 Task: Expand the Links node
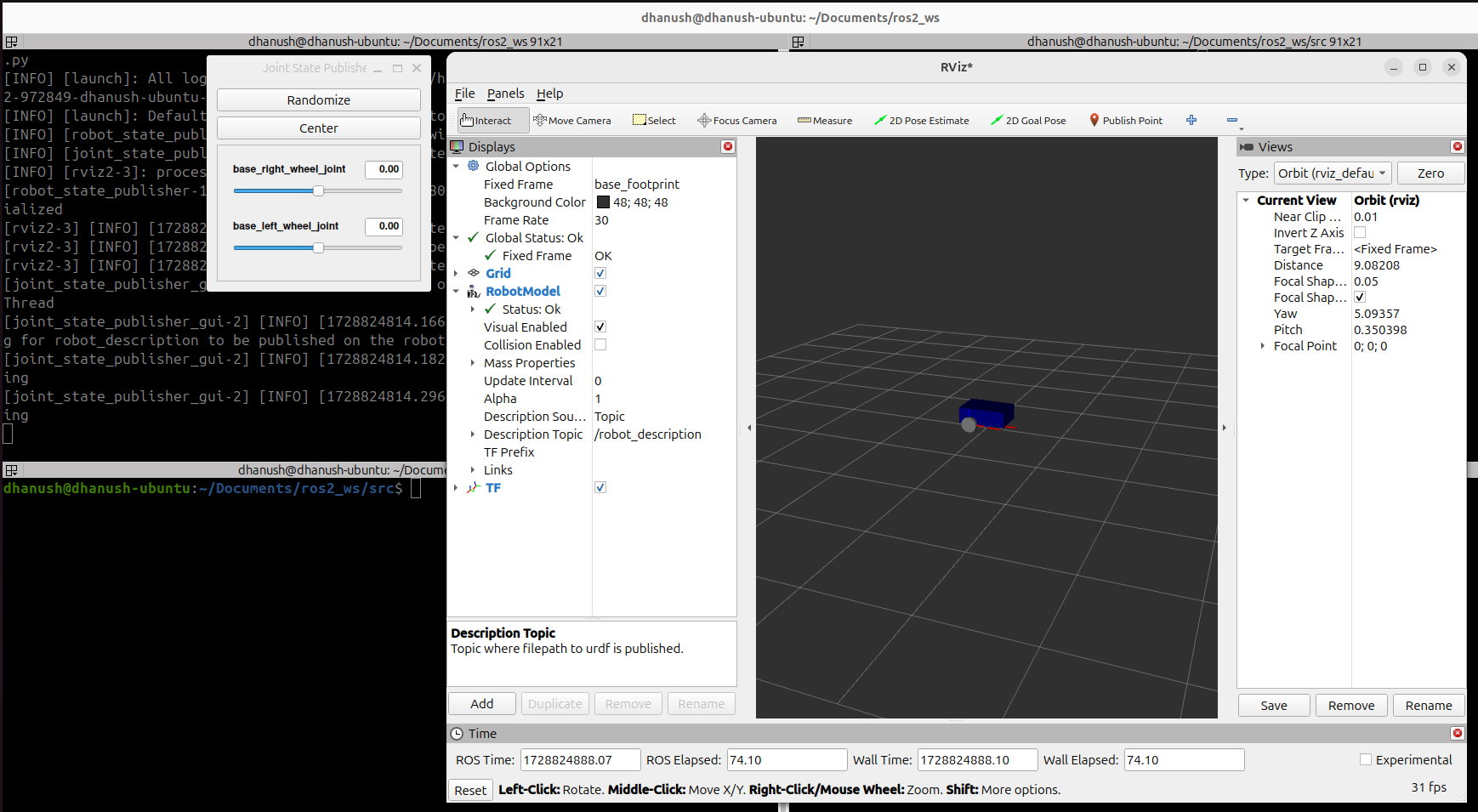point(473,470)
